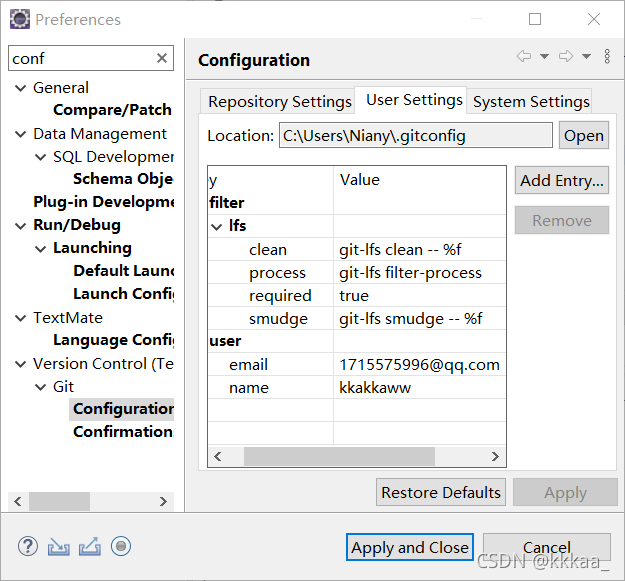Maximize the Preferences window
This screenshot has height=581, width=625.
pos(535,19)
